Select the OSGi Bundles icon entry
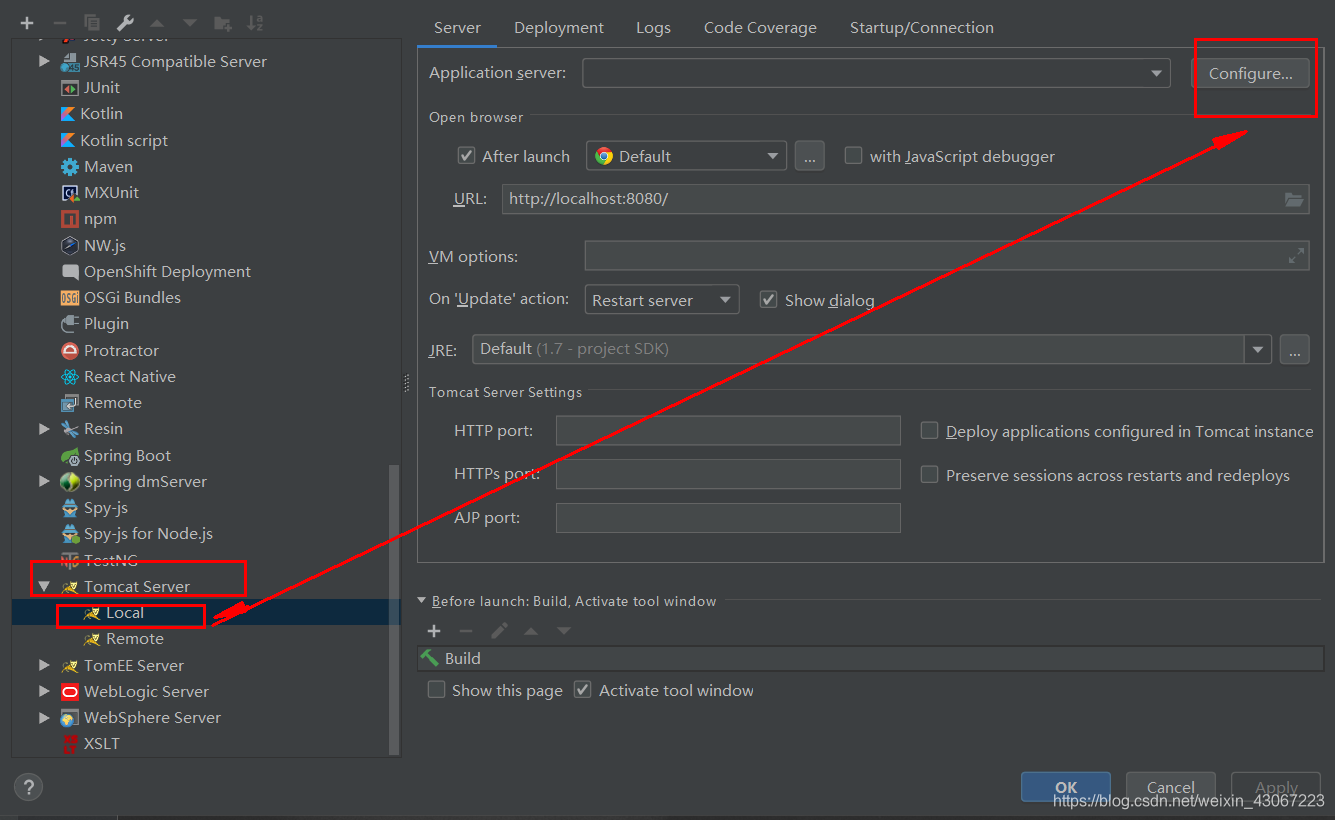 (70, 298)
